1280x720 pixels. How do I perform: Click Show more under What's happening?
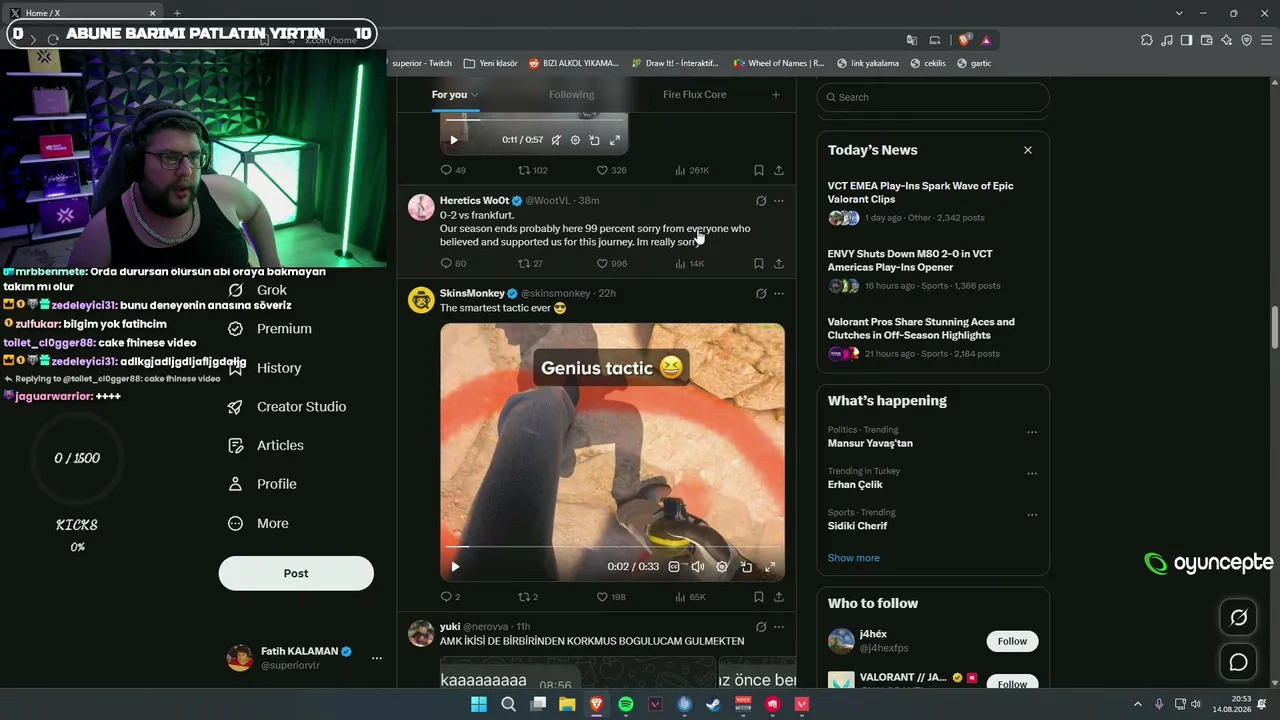click(x=853, y=558)
